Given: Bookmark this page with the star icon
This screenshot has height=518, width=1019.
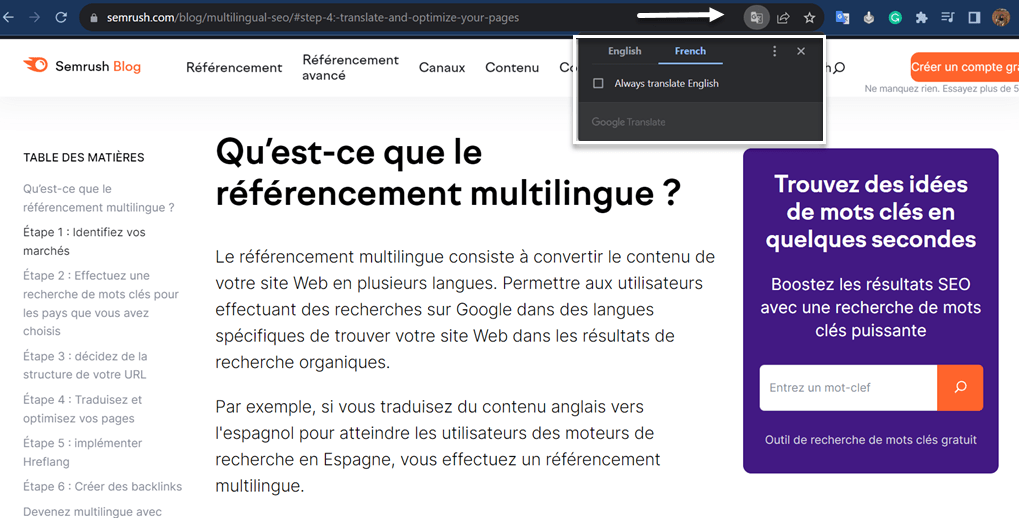Looking at the screenshot, I should (x=809, y=18).
